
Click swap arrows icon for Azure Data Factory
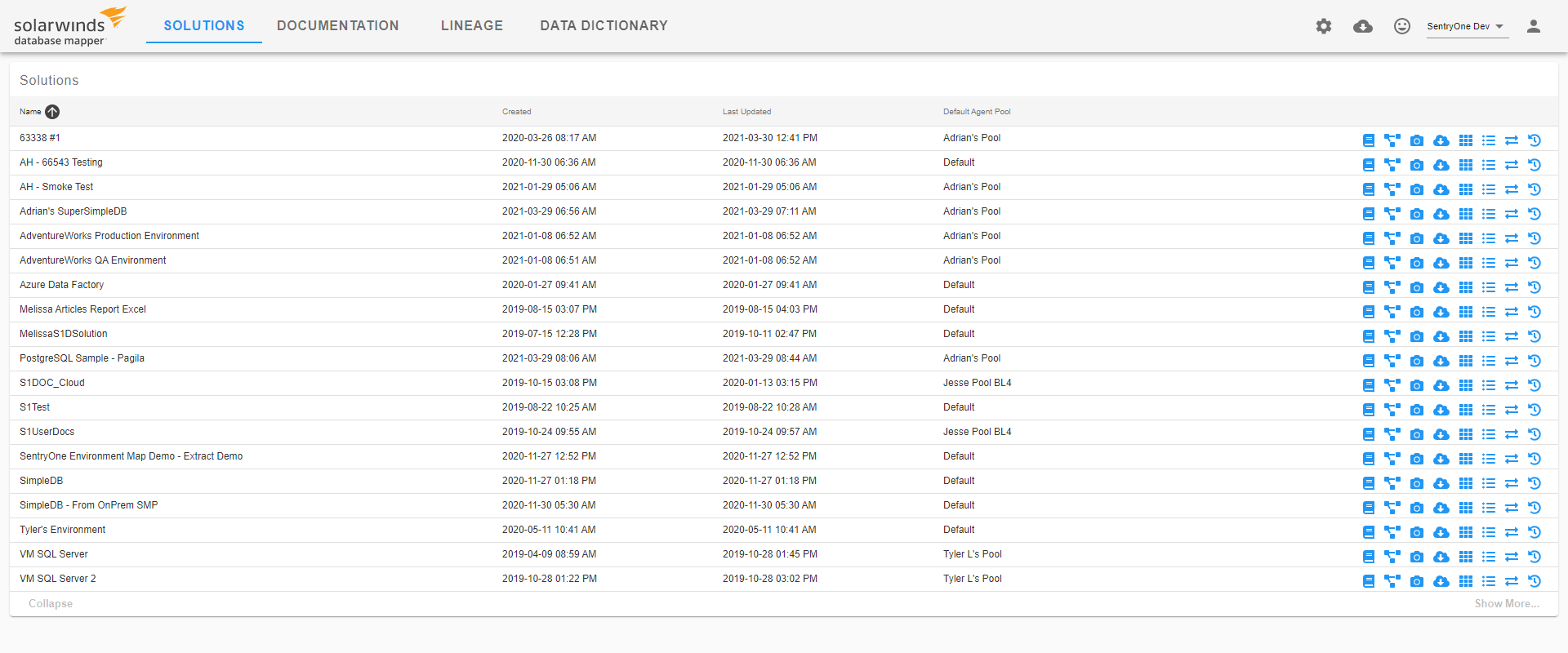[1512, 287]
